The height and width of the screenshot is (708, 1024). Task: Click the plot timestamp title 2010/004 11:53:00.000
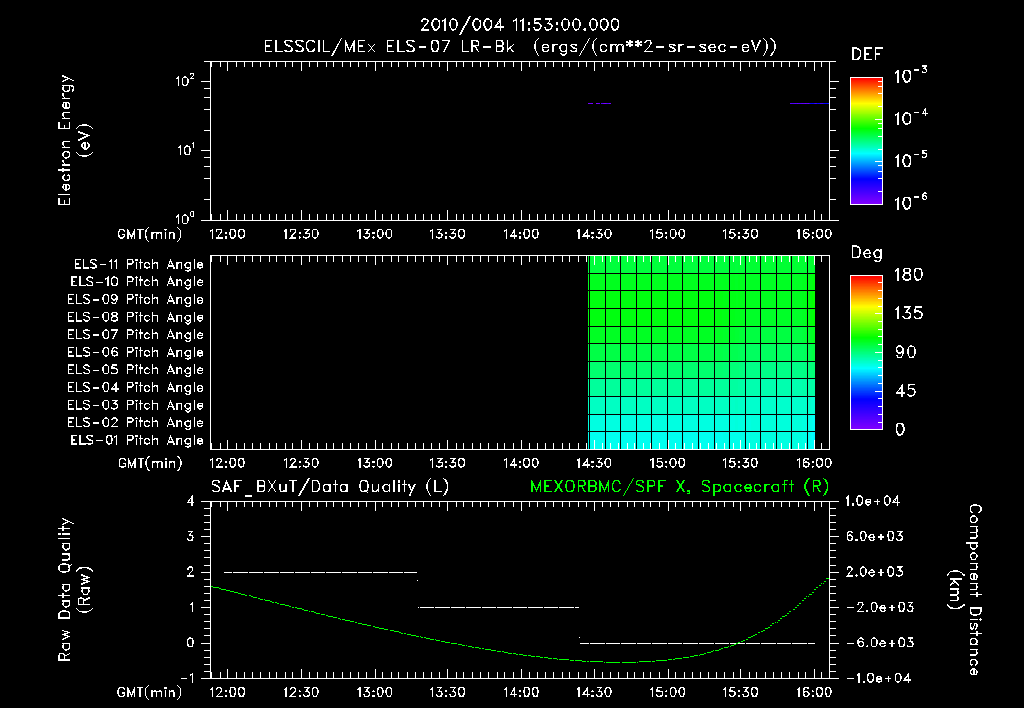point(519,25)
